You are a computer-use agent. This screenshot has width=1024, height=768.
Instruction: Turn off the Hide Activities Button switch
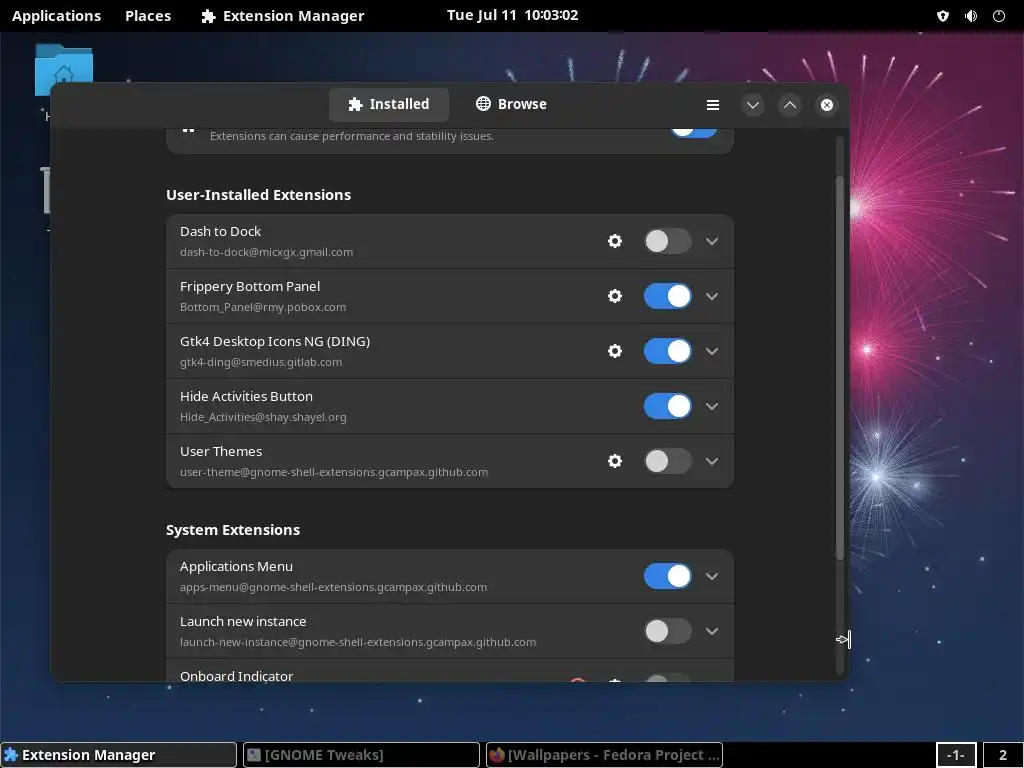tap(667, 406)
